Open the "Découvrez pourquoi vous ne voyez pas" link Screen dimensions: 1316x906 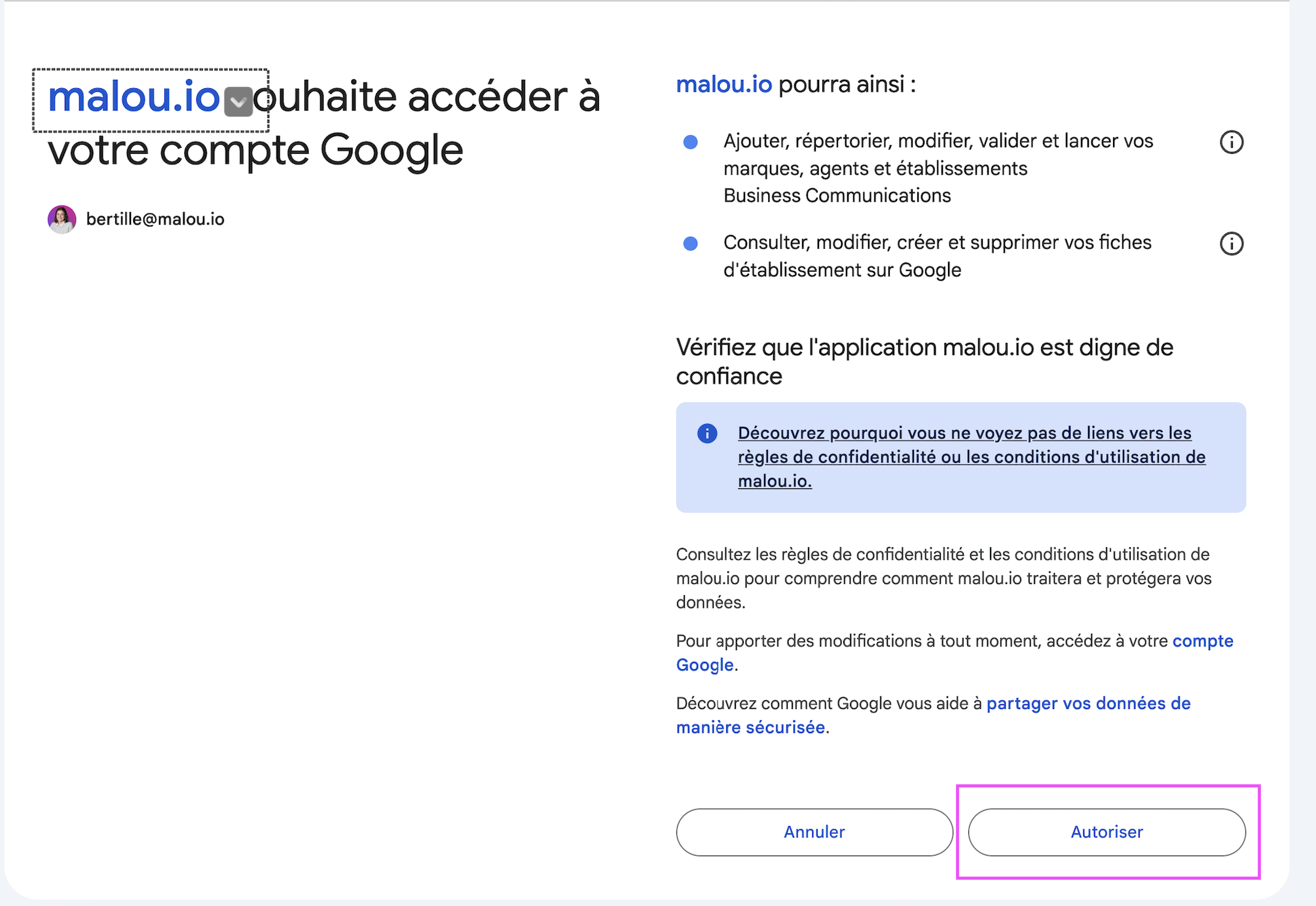pyautogui.click(x=972, y=457)
